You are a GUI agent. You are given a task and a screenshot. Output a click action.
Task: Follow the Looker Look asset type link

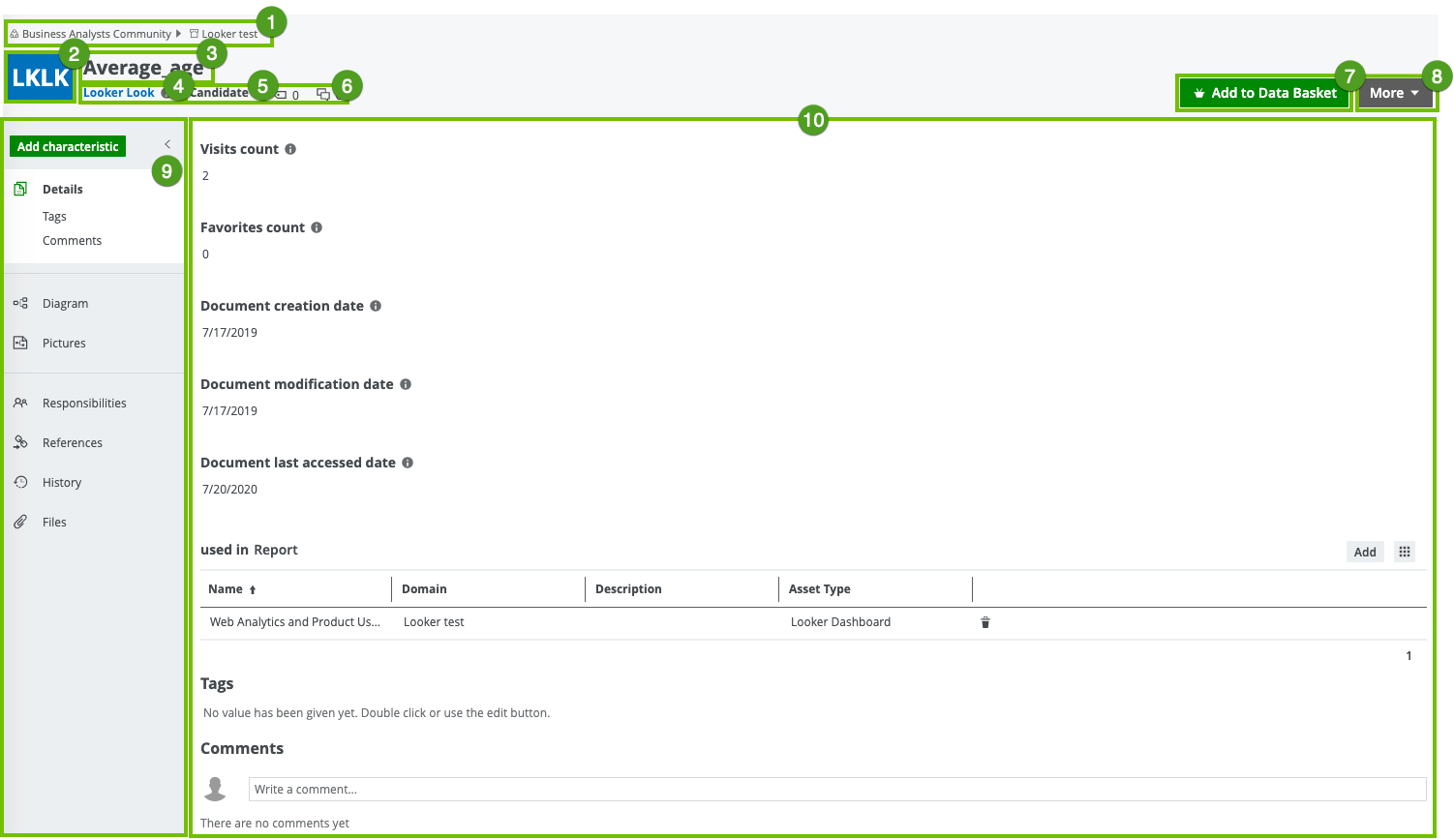(119, 93)
